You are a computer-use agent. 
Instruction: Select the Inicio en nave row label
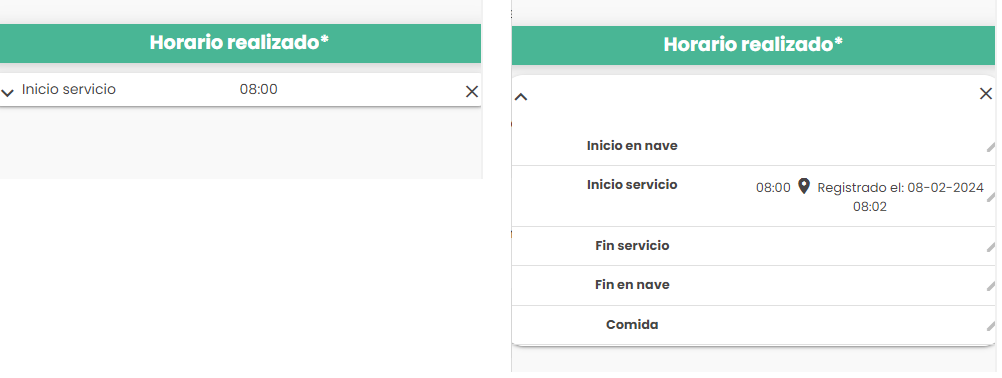(x=632, y=146)
